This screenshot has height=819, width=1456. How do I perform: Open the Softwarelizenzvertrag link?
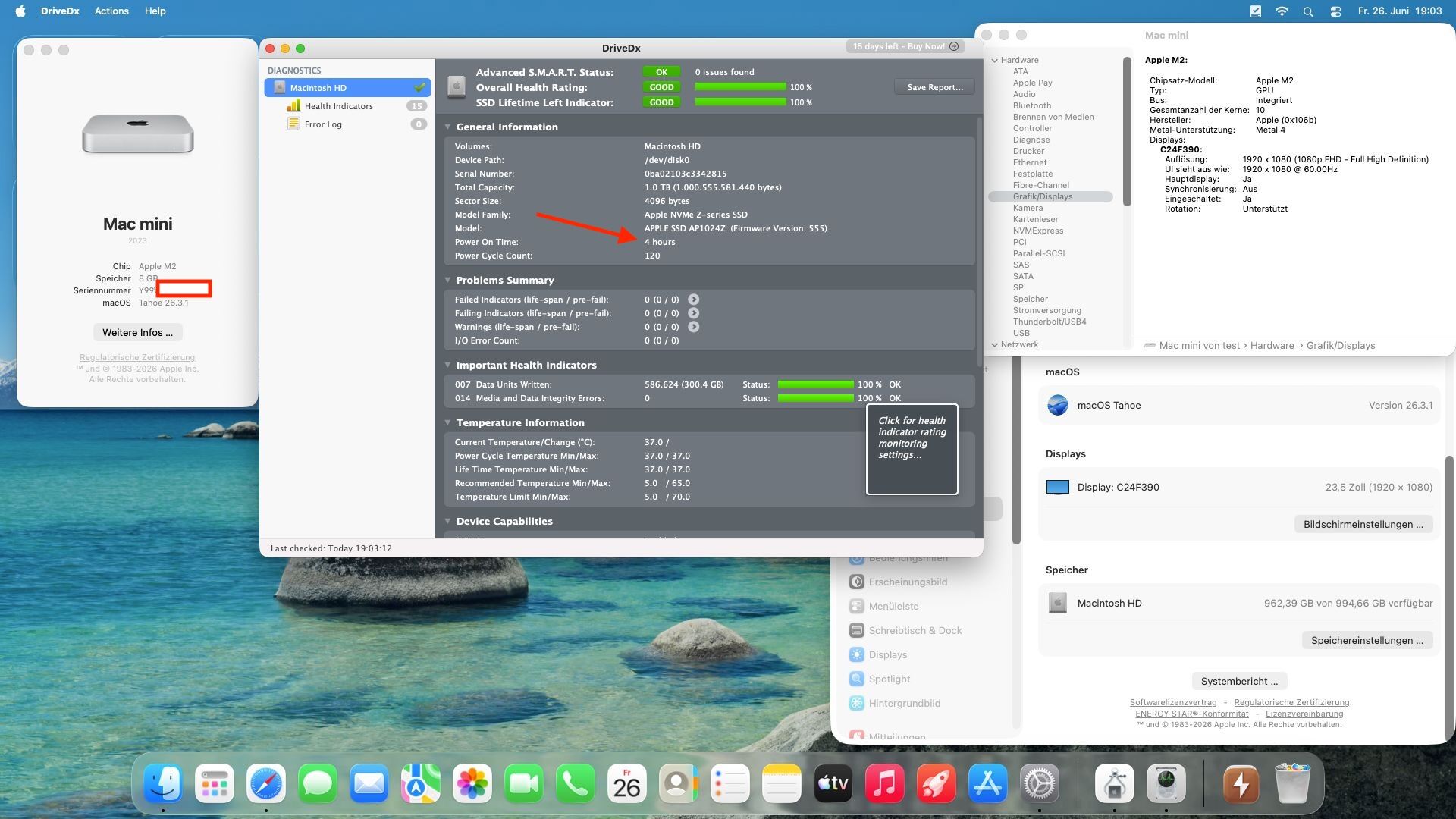(x=1172, y=702)
